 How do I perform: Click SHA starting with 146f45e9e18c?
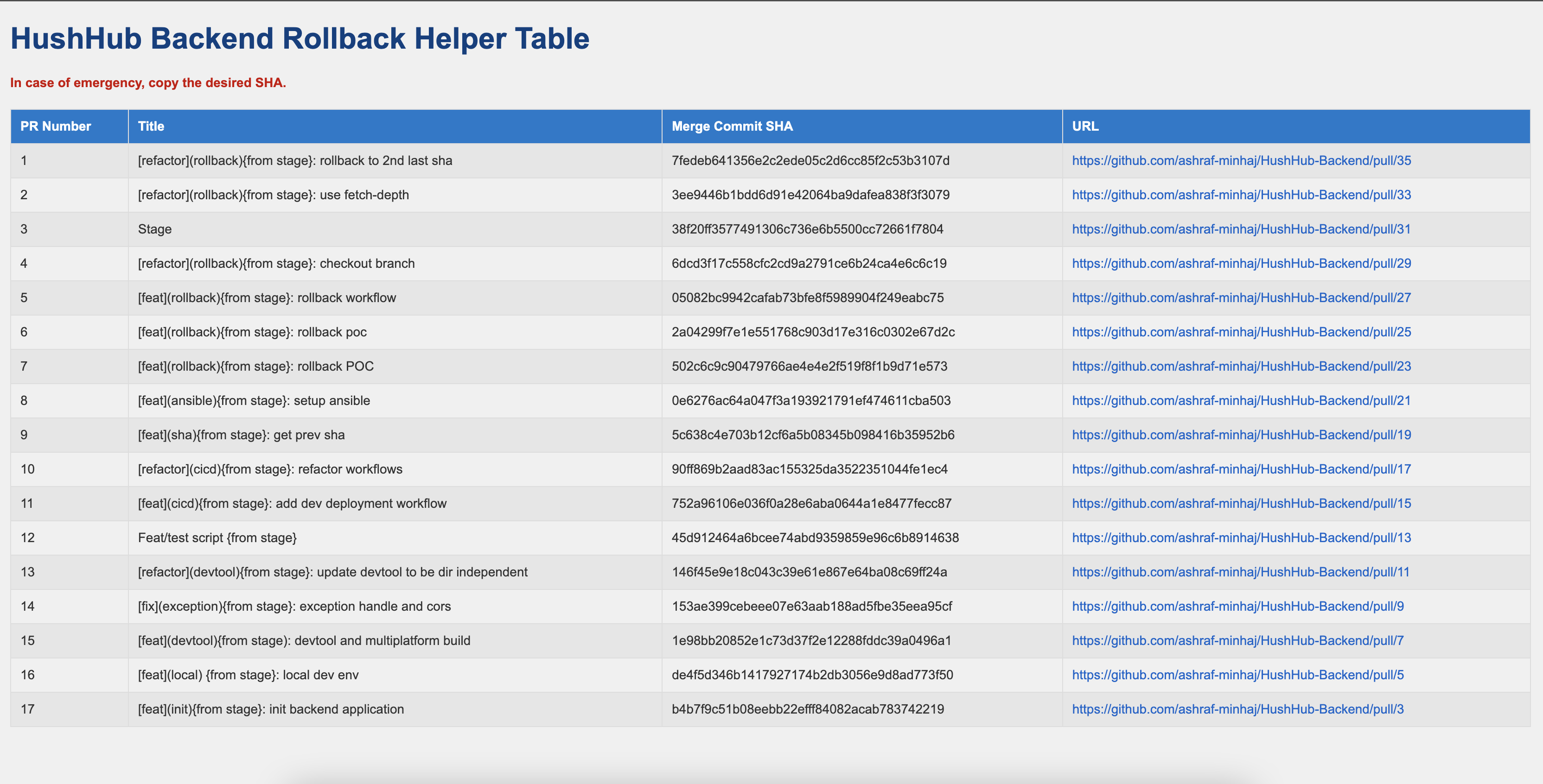(x=809, y=572)
